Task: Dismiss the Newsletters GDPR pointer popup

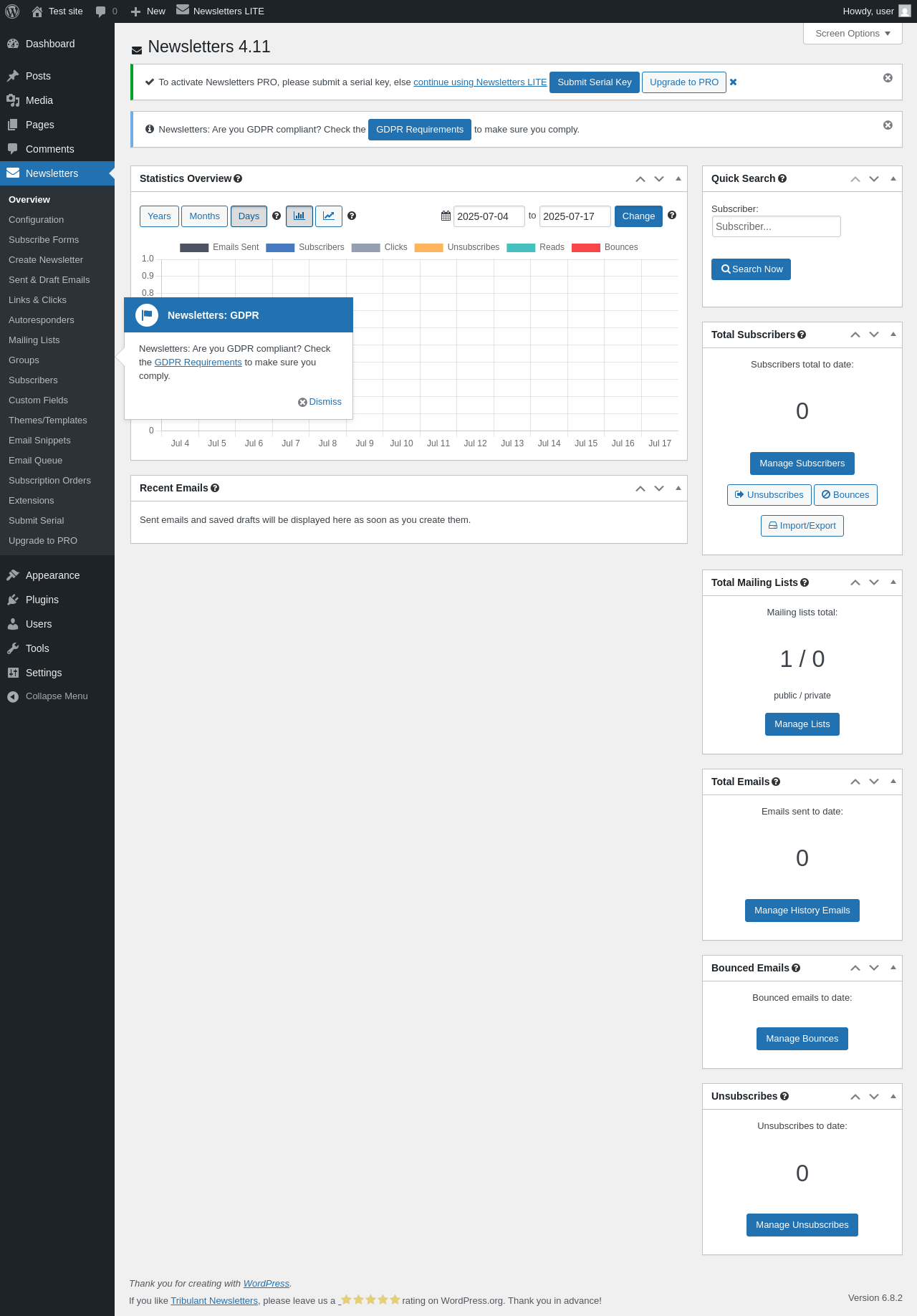Action: click(320, 402)
